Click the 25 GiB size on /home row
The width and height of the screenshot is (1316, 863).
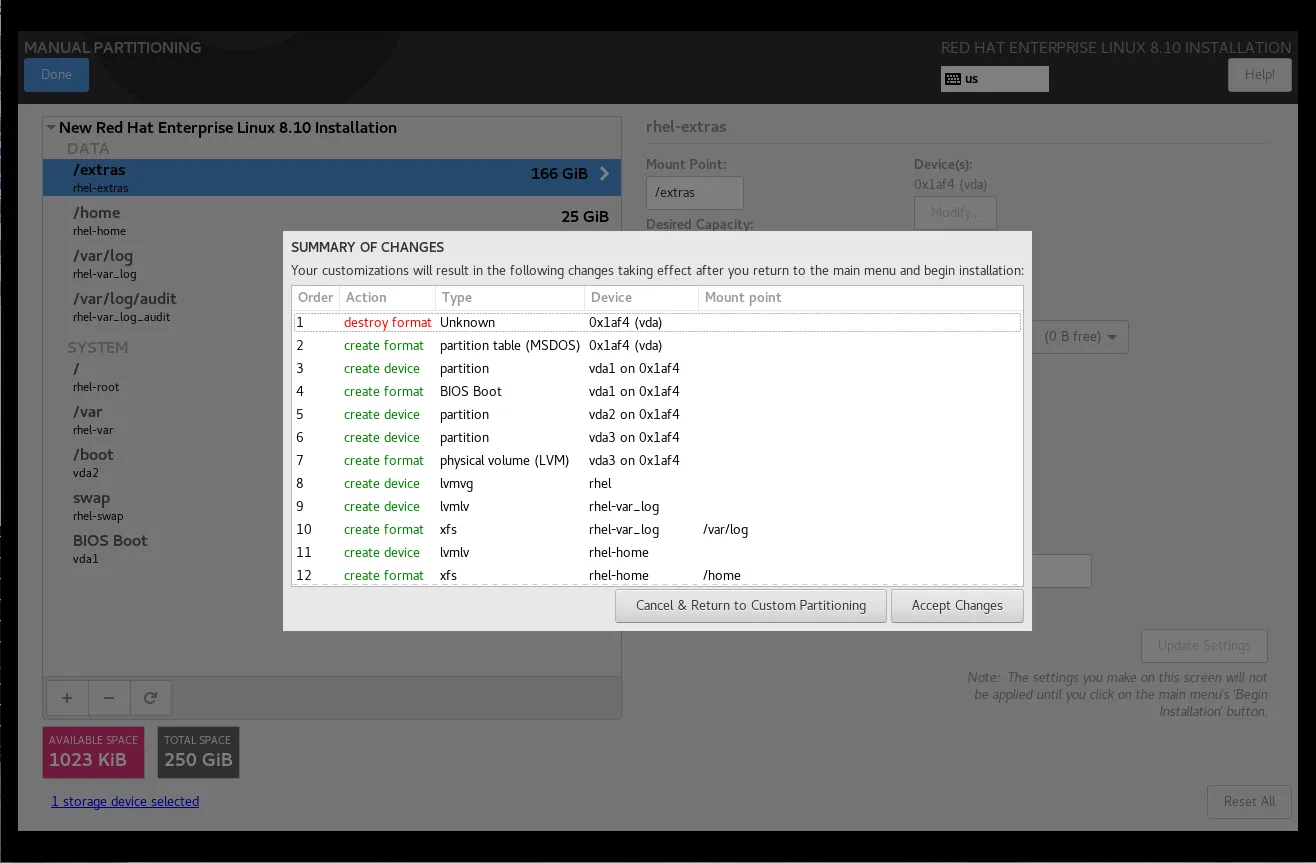pyautogui.click(x=585, y=217)
